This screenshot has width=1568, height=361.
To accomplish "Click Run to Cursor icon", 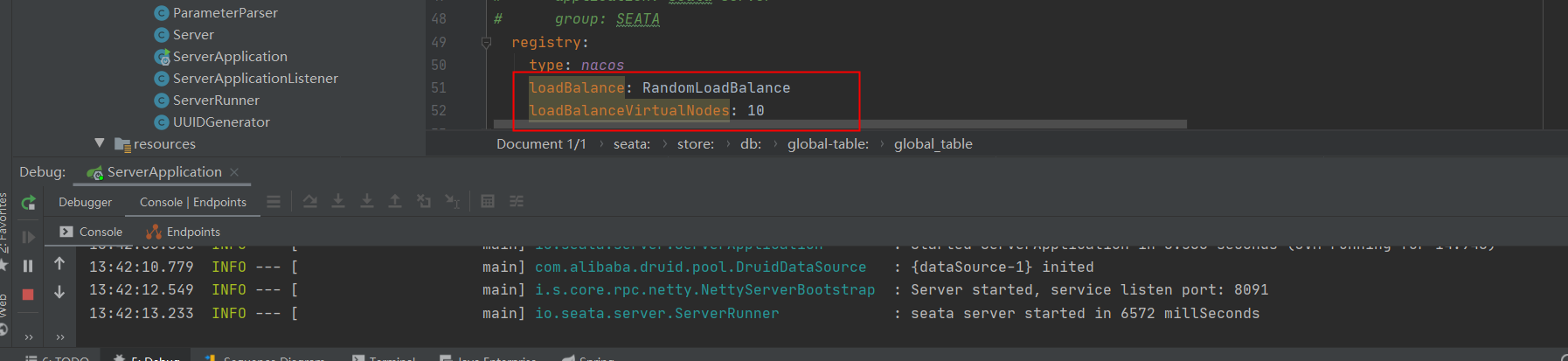I will [452, 202].
